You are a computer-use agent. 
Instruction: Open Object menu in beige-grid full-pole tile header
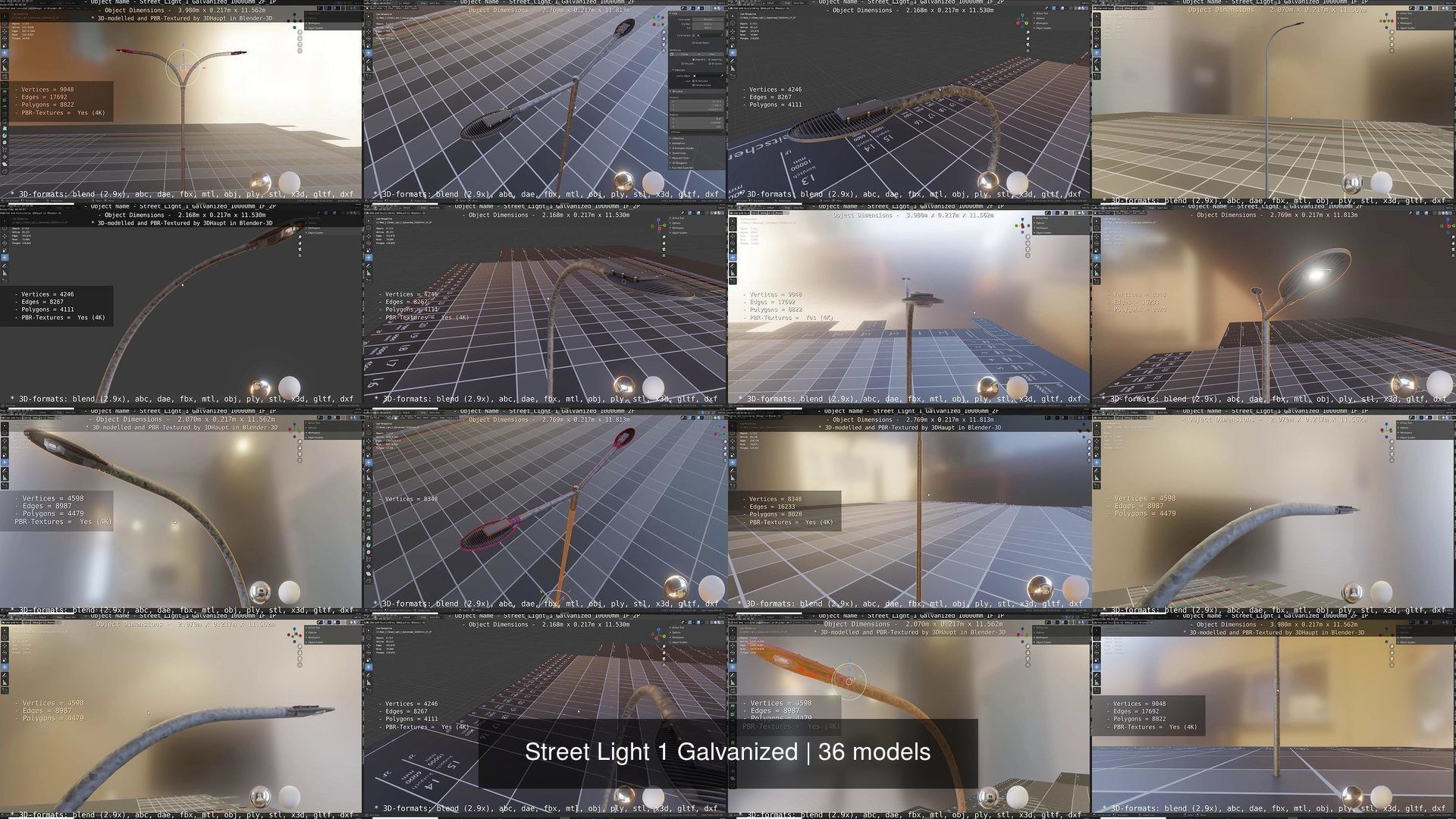click(x=1143, y=8)
